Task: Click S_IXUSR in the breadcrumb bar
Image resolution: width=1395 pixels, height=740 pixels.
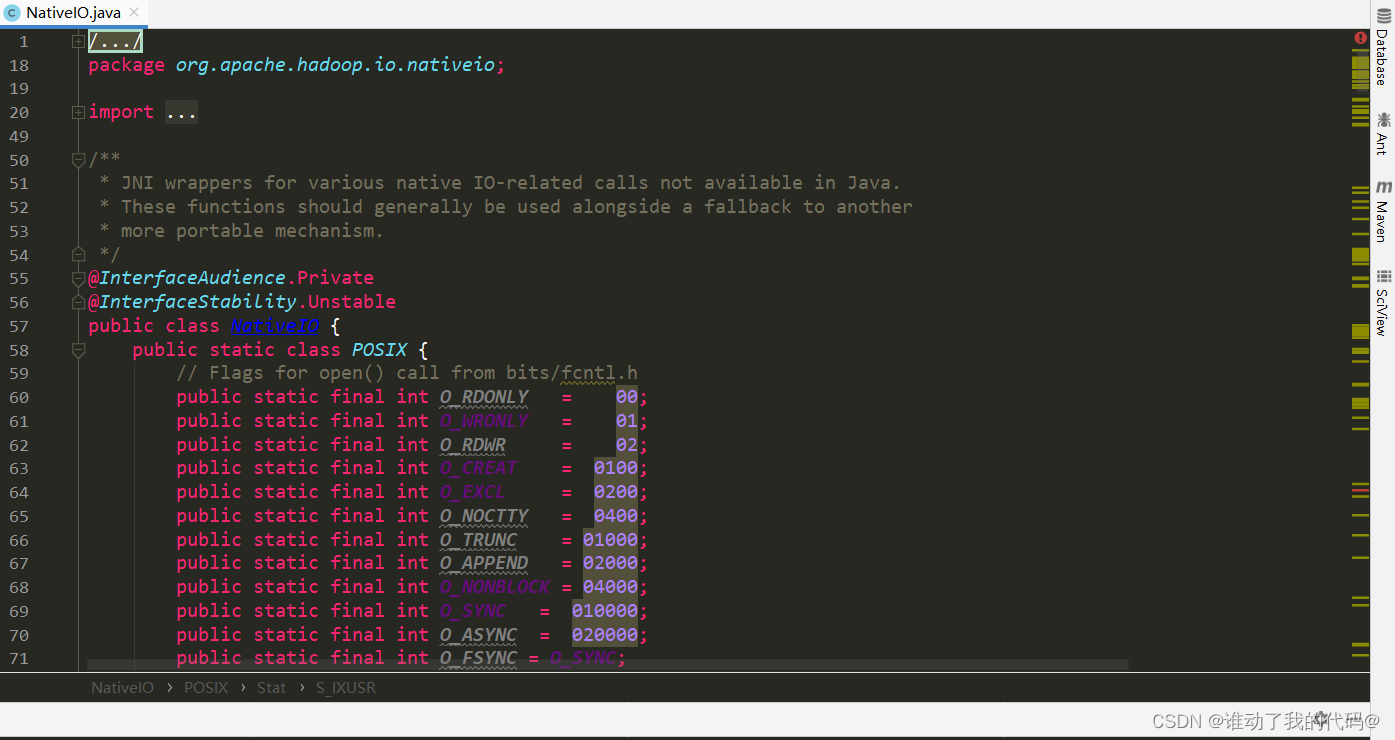Action: [346, 688]
